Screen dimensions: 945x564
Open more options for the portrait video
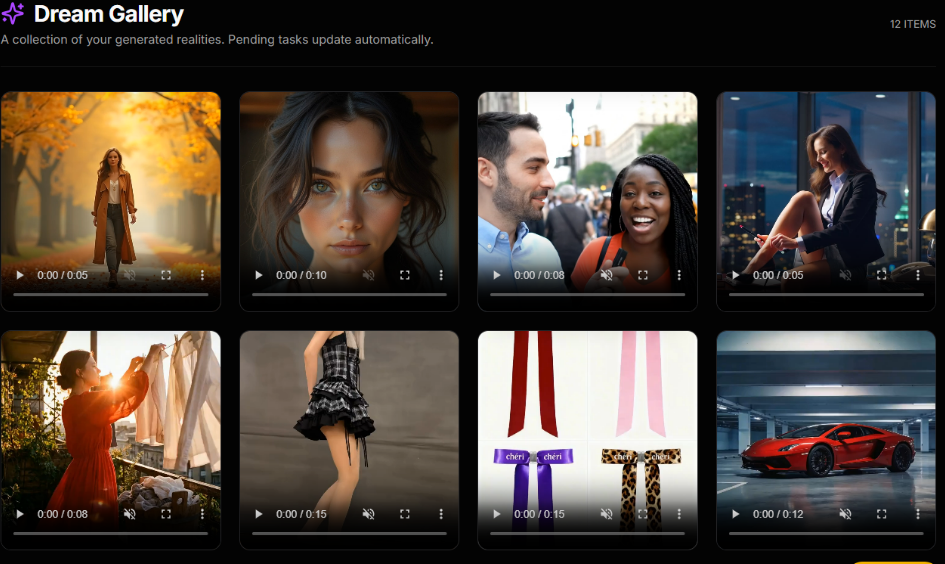[x=441, y=275]
